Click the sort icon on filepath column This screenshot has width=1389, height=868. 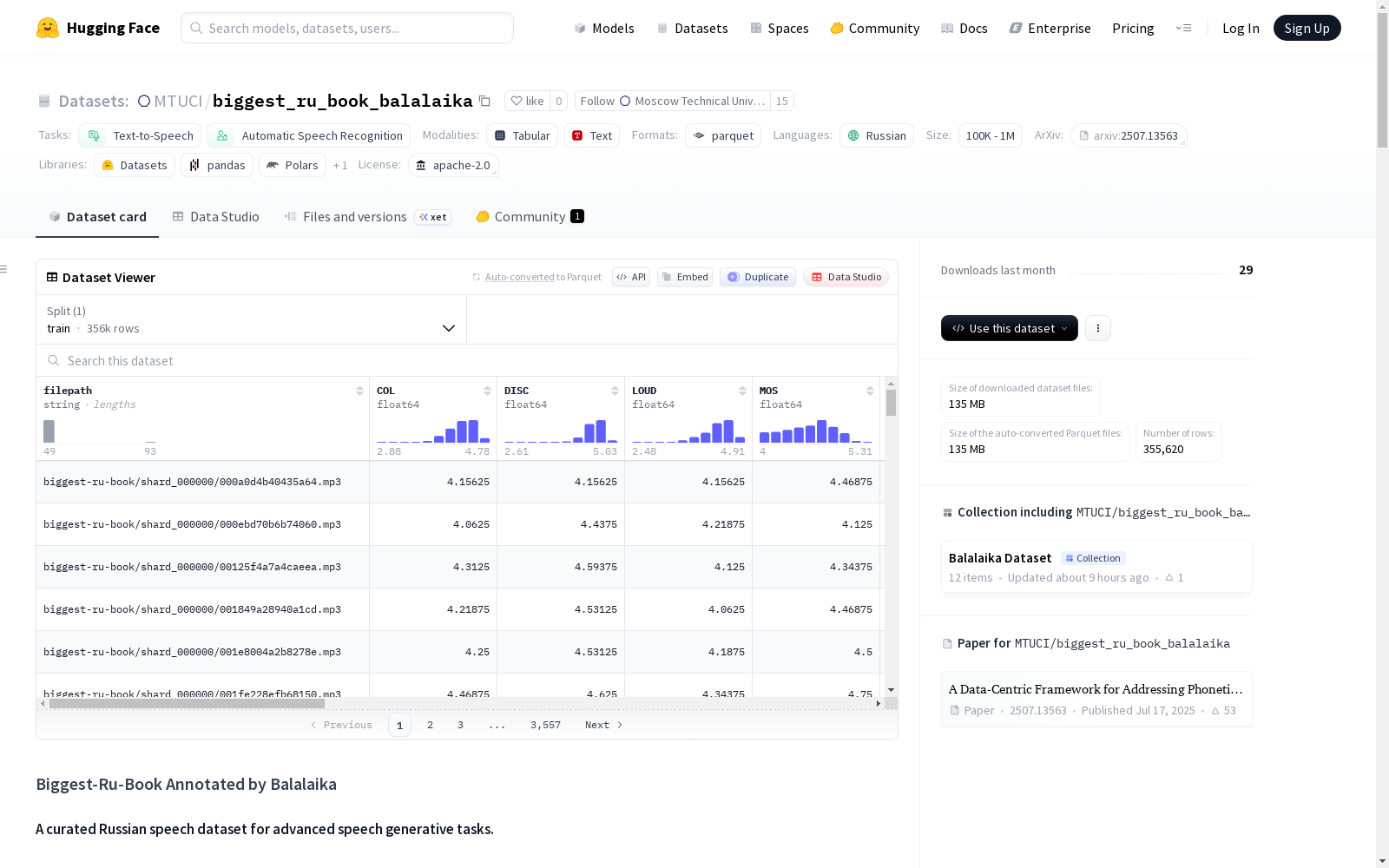359,391
